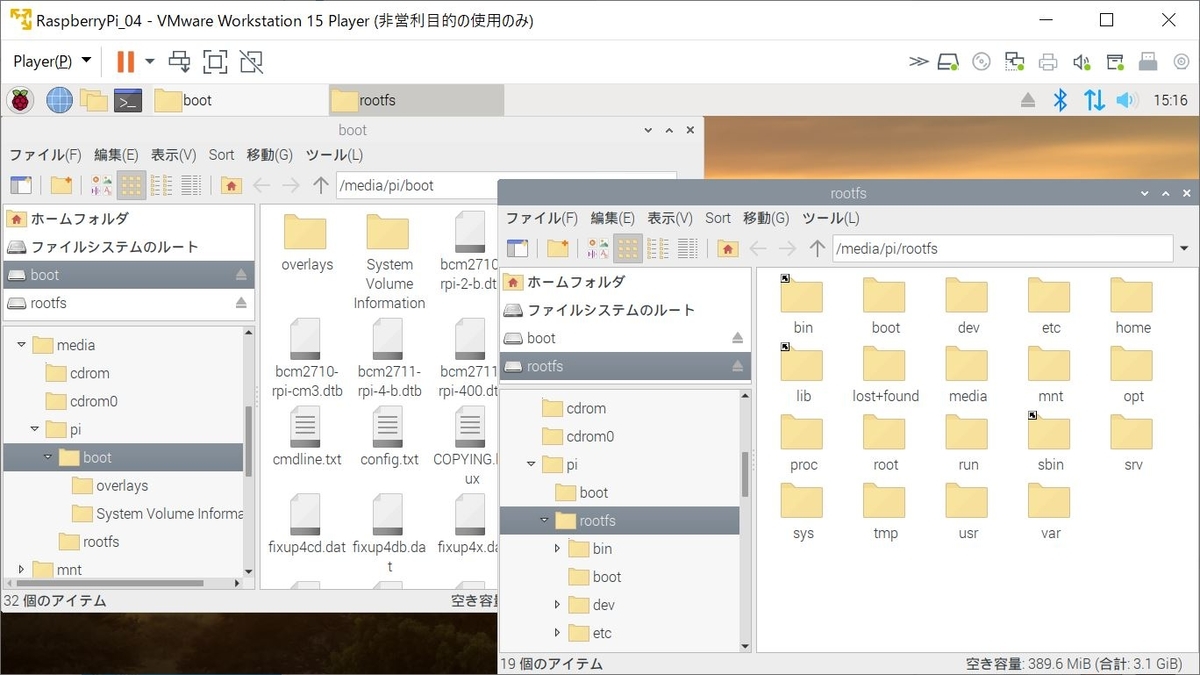Collapse media node in boot window tree
1200x675 pixels.
coord(21,345)
